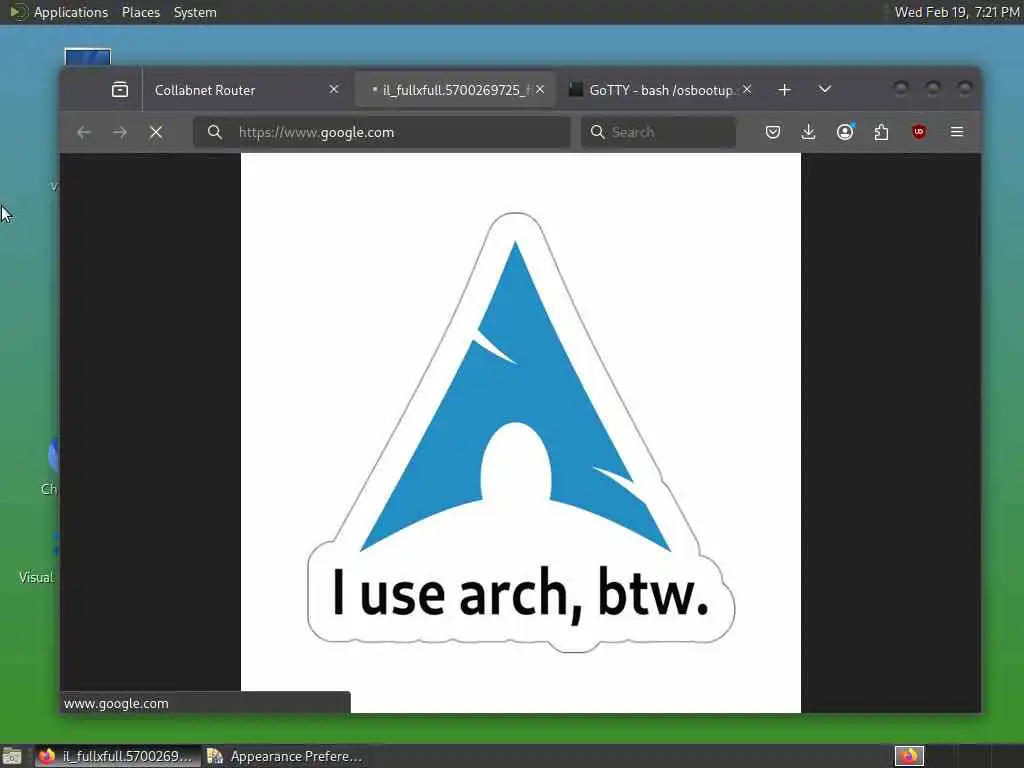Expand the list all tabs chevron

coord(825,89)
